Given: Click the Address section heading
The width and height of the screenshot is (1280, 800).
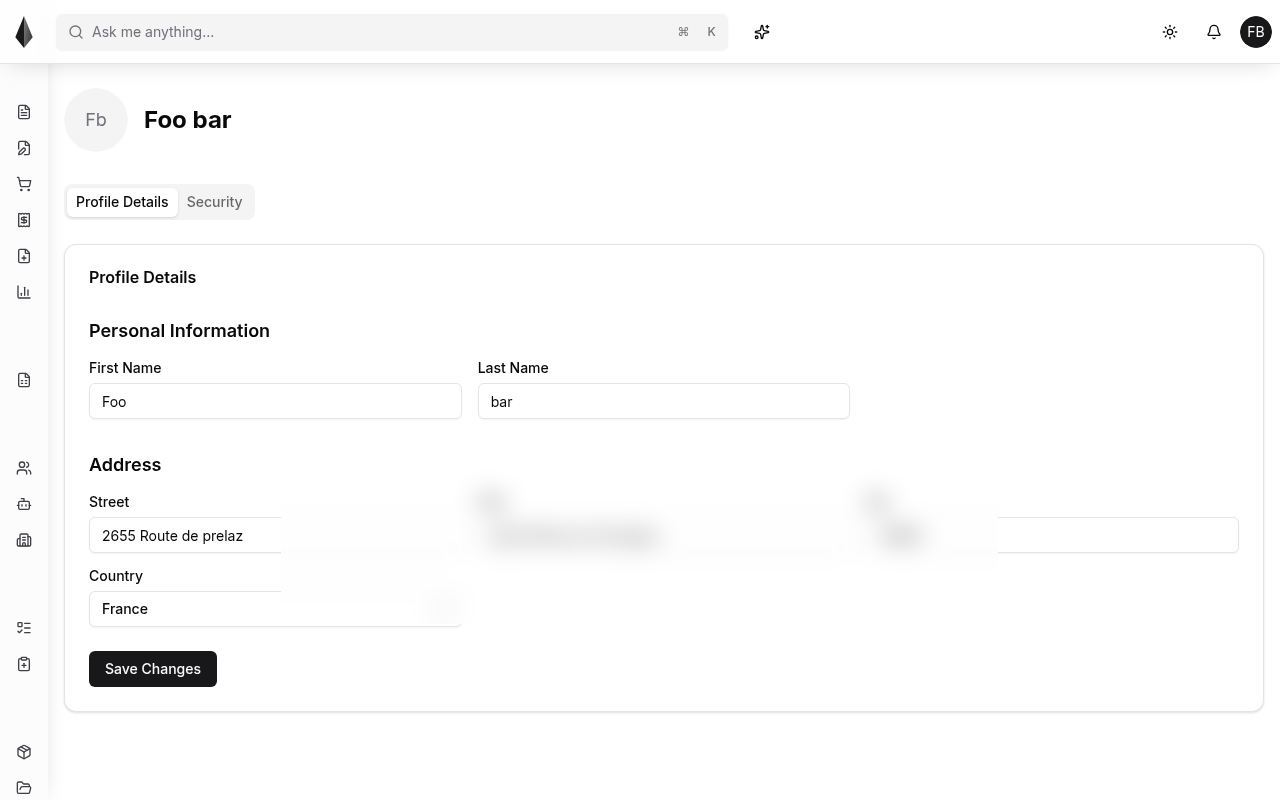Looking at the screenshot, I should [125, 465].
